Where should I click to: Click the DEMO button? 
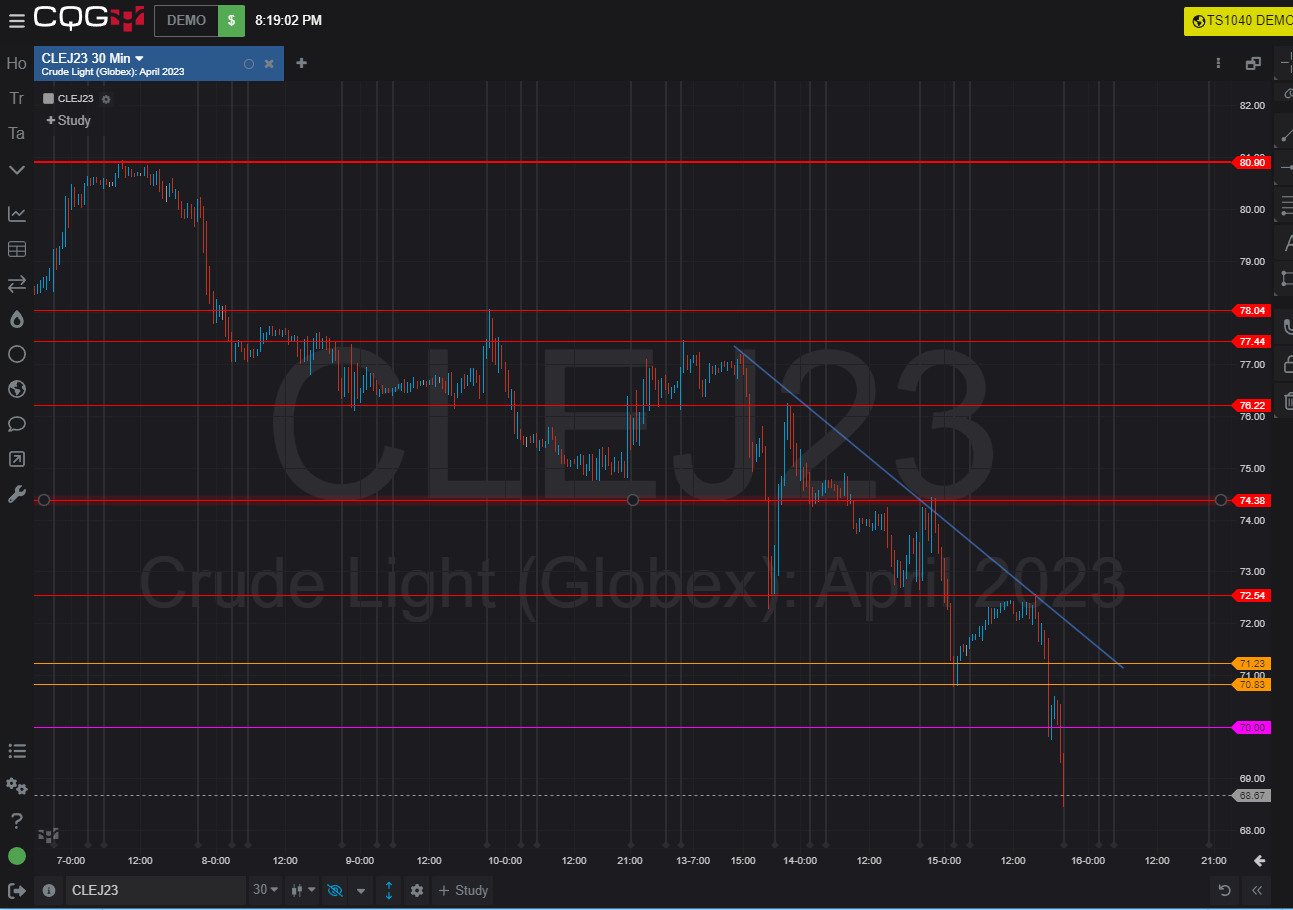point(186,20)
